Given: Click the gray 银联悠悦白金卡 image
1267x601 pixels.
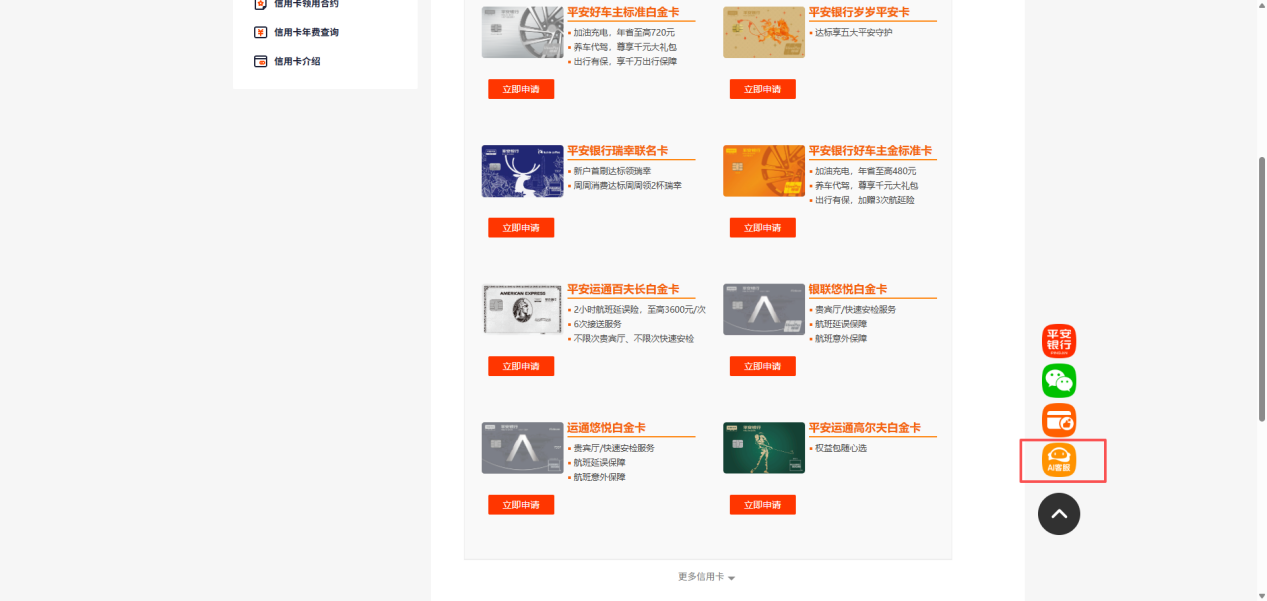Looking at the screenshot, I should [x=764, y=309].
